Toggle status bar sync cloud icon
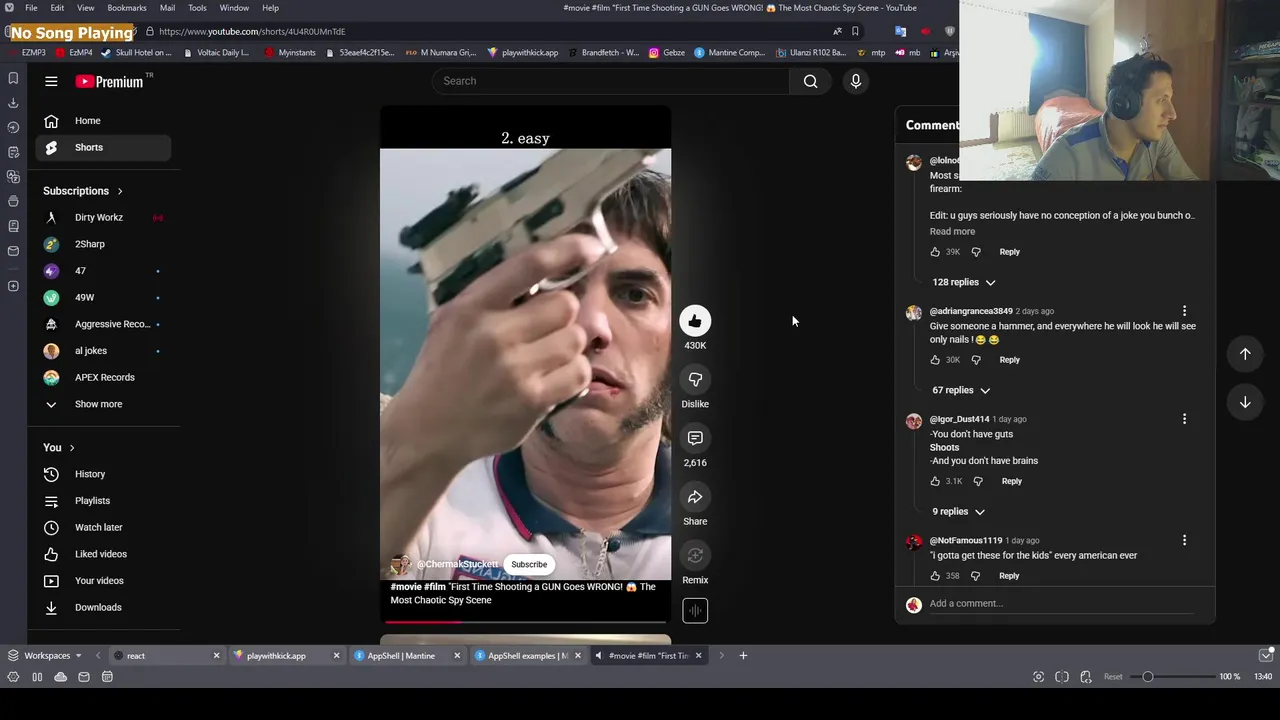 (x=60, y=677)
